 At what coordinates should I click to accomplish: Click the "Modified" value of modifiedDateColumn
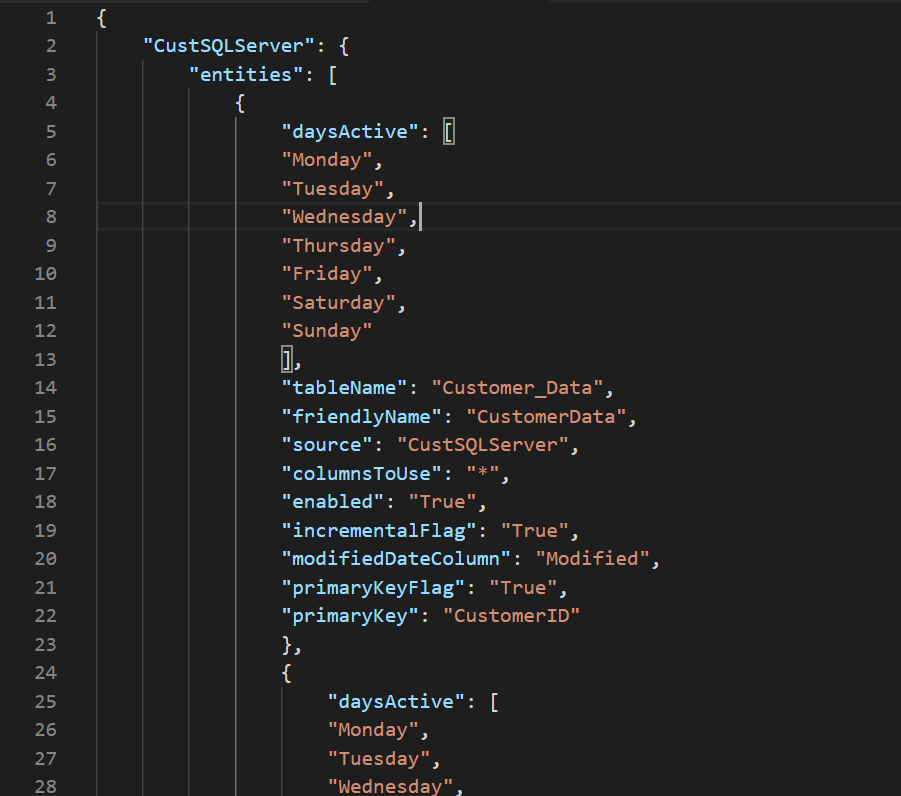(593, 558)
